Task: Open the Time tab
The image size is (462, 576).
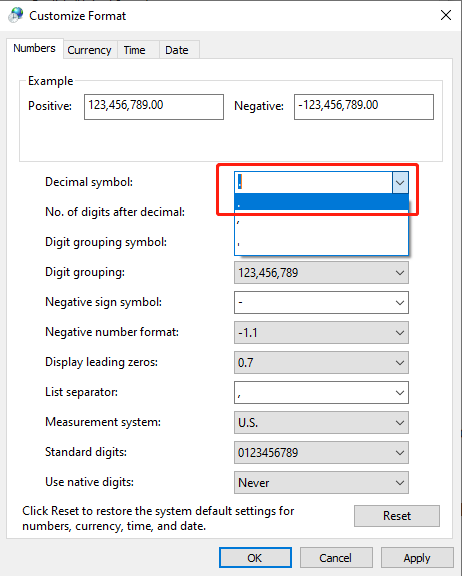Action: pyautogui.click(x=134, y=50)
